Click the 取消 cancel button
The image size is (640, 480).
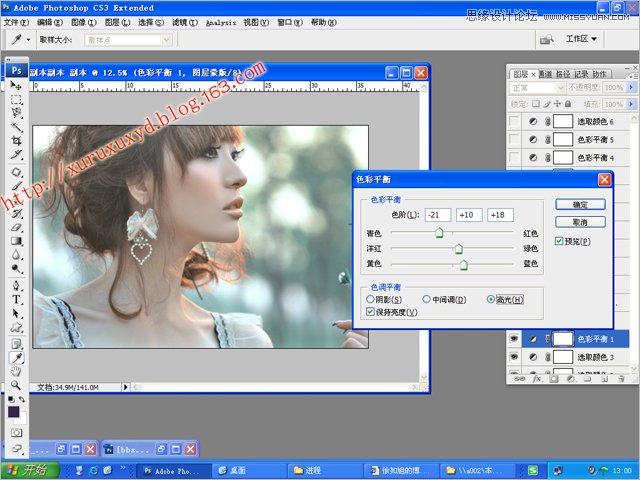(x=580, y=222)
